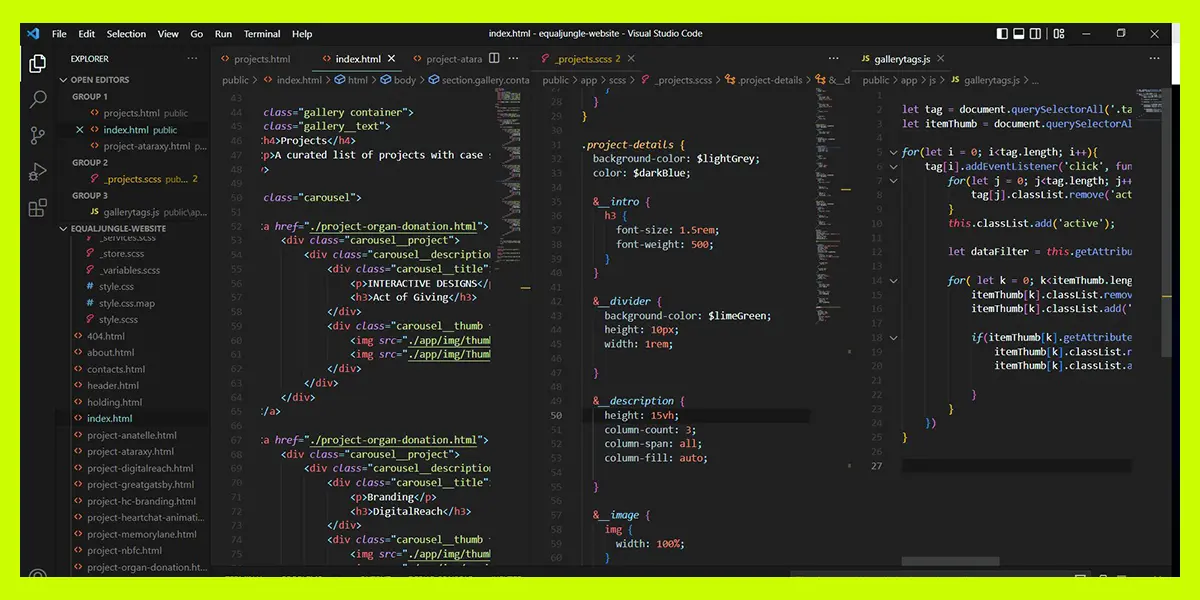Open the Run menu

coord(223,34)
